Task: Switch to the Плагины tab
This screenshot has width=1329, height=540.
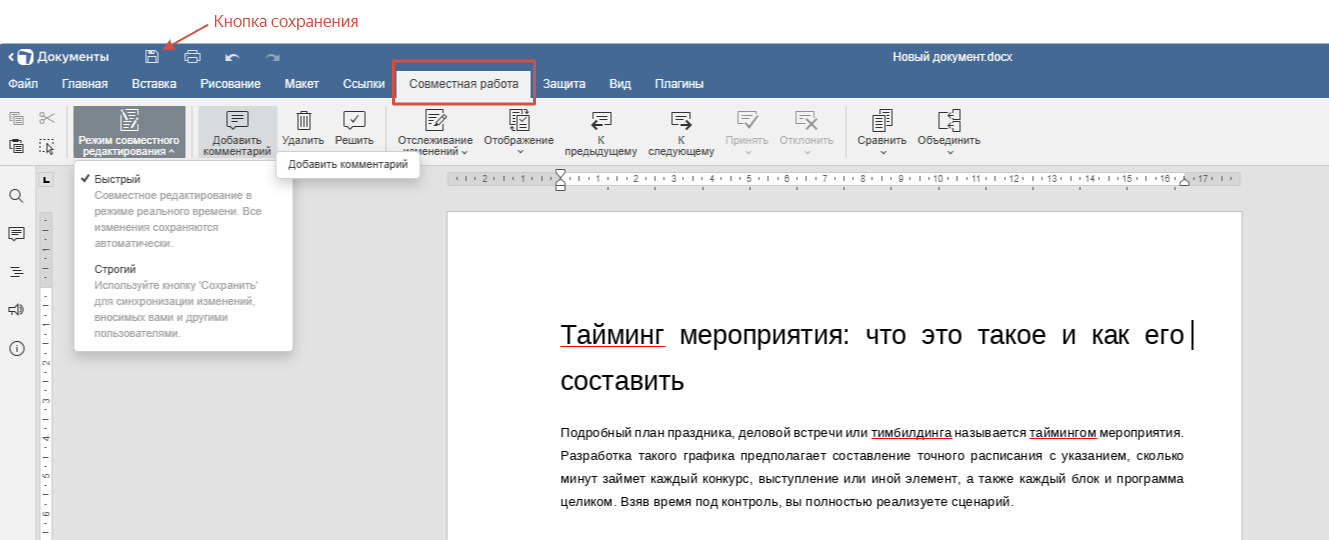Action: click(679, 84)
